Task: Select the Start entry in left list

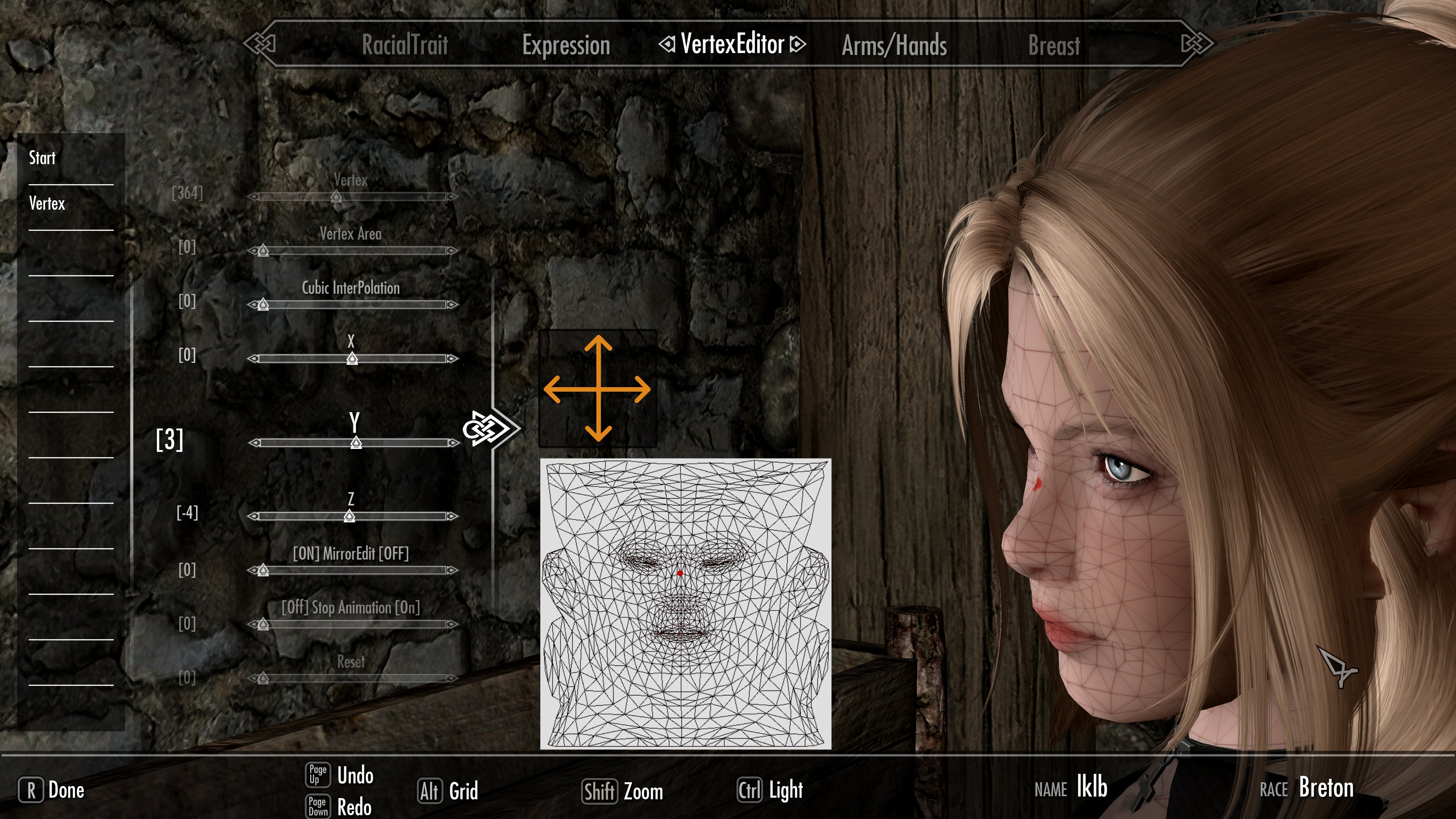Action: pos(42,158)
